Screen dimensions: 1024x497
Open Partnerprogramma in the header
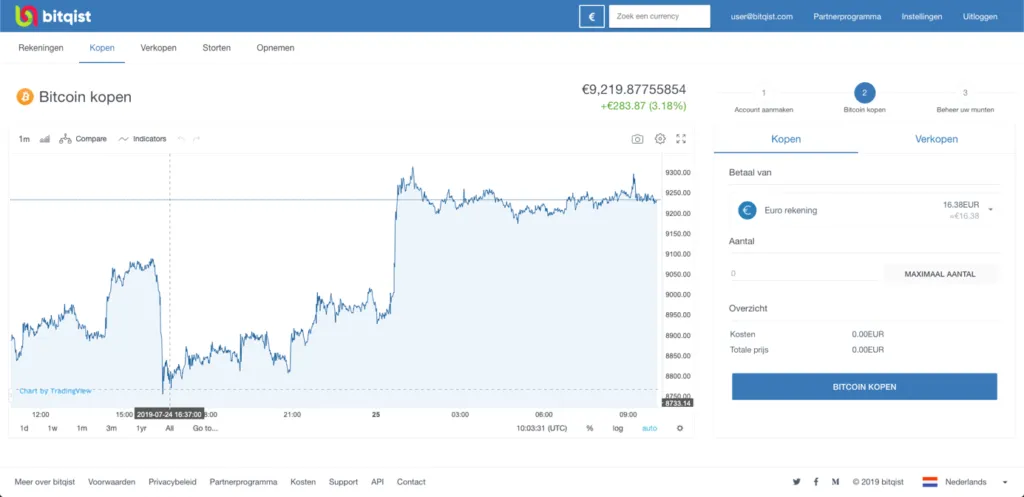[847, 16]
